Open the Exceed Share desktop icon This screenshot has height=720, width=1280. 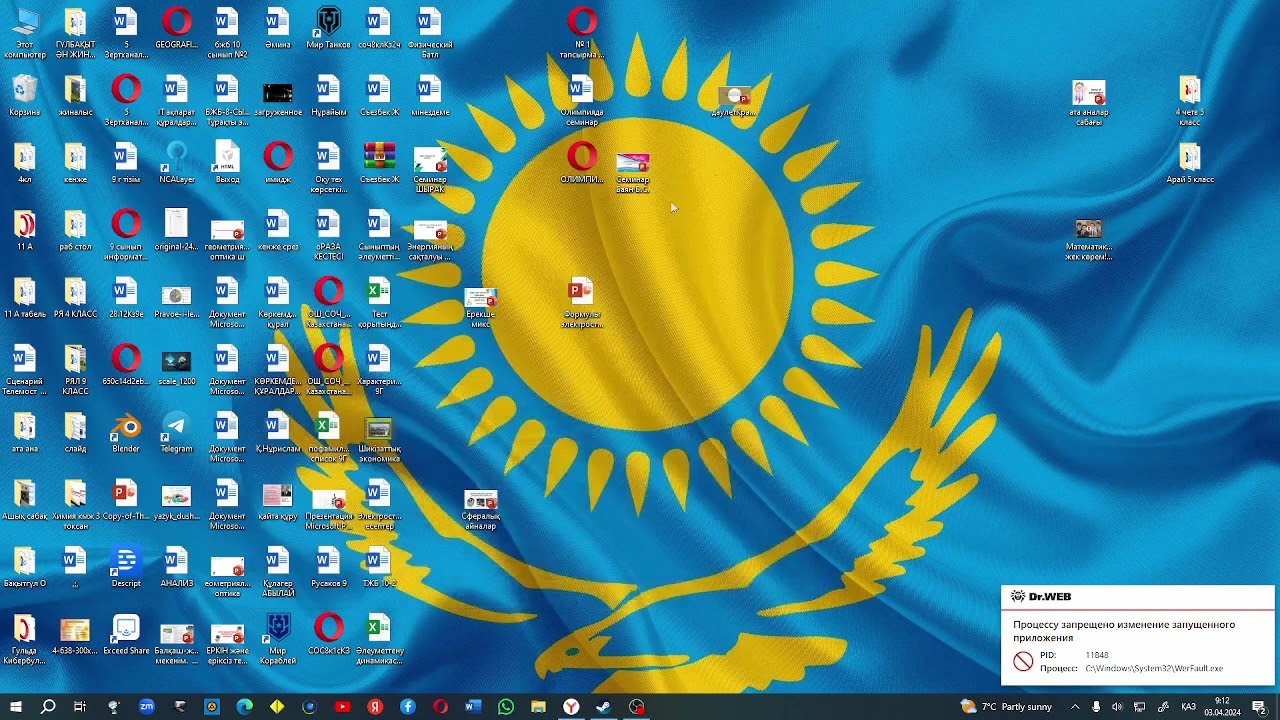click(x=126, y=636)
